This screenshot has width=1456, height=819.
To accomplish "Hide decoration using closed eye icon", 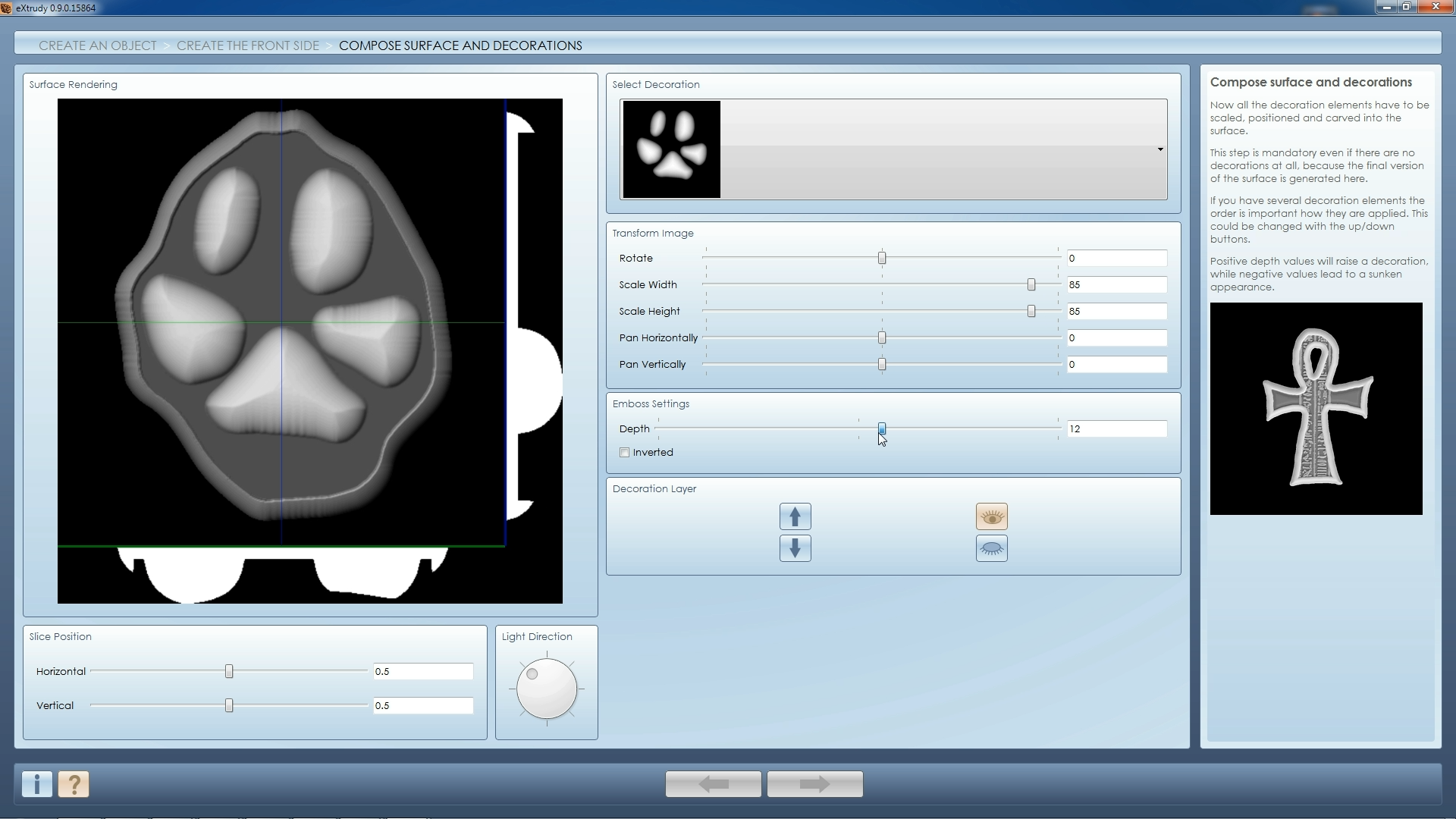I will (x=991, y=548).
